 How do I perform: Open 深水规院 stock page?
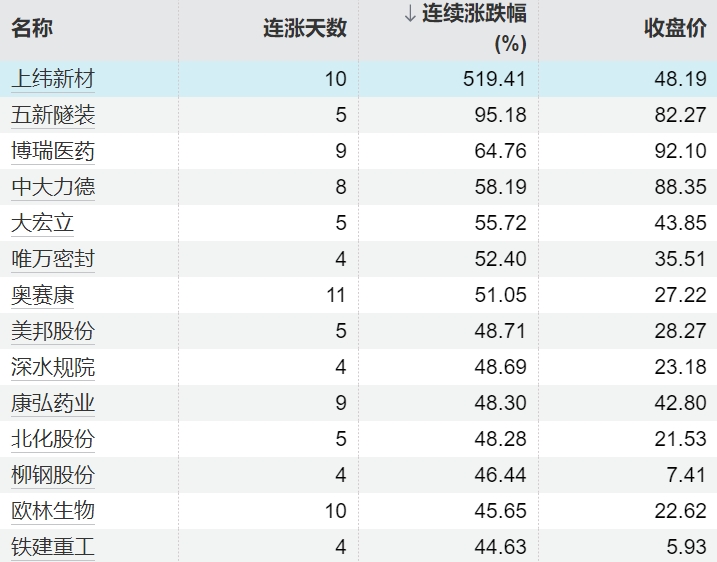click(53, 367)
